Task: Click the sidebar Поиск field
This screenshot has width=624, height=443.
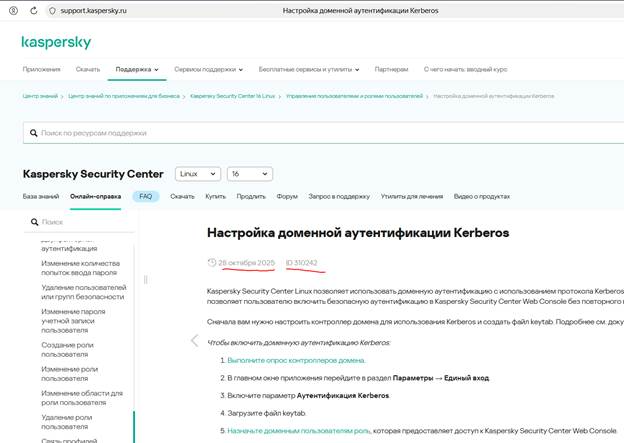Action: click(x=80, y=222)
